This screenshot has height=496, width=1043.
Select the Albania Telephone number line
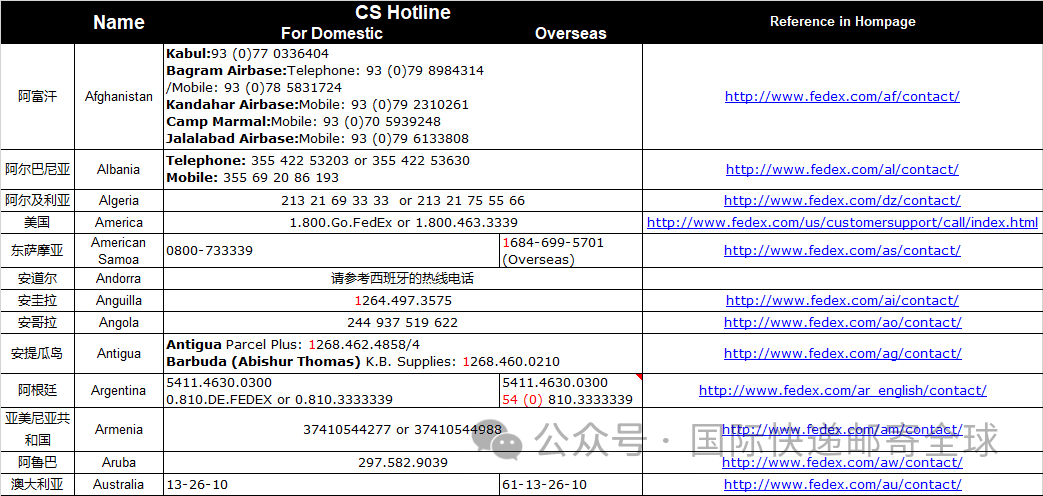point(318,160)
